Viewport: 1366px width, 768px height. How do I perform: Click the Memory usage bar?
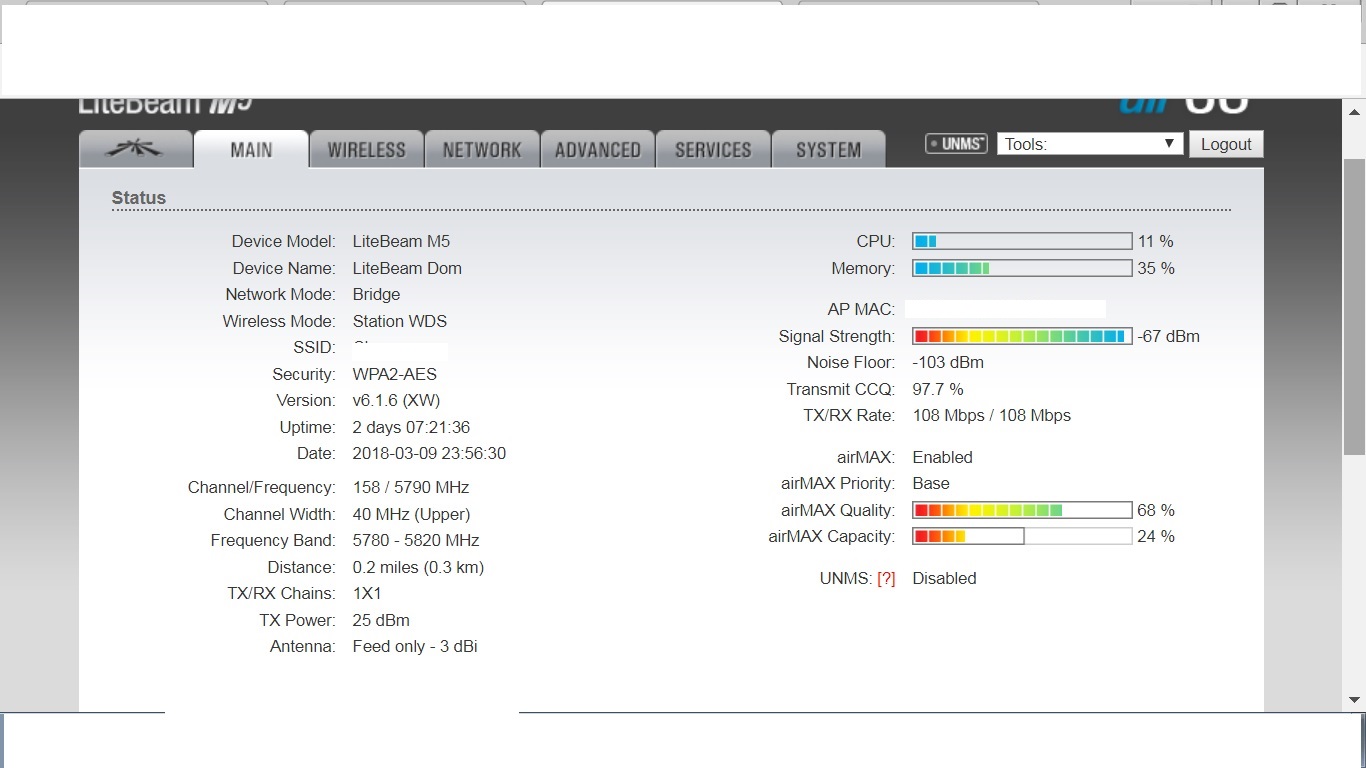pos(1022,268)
